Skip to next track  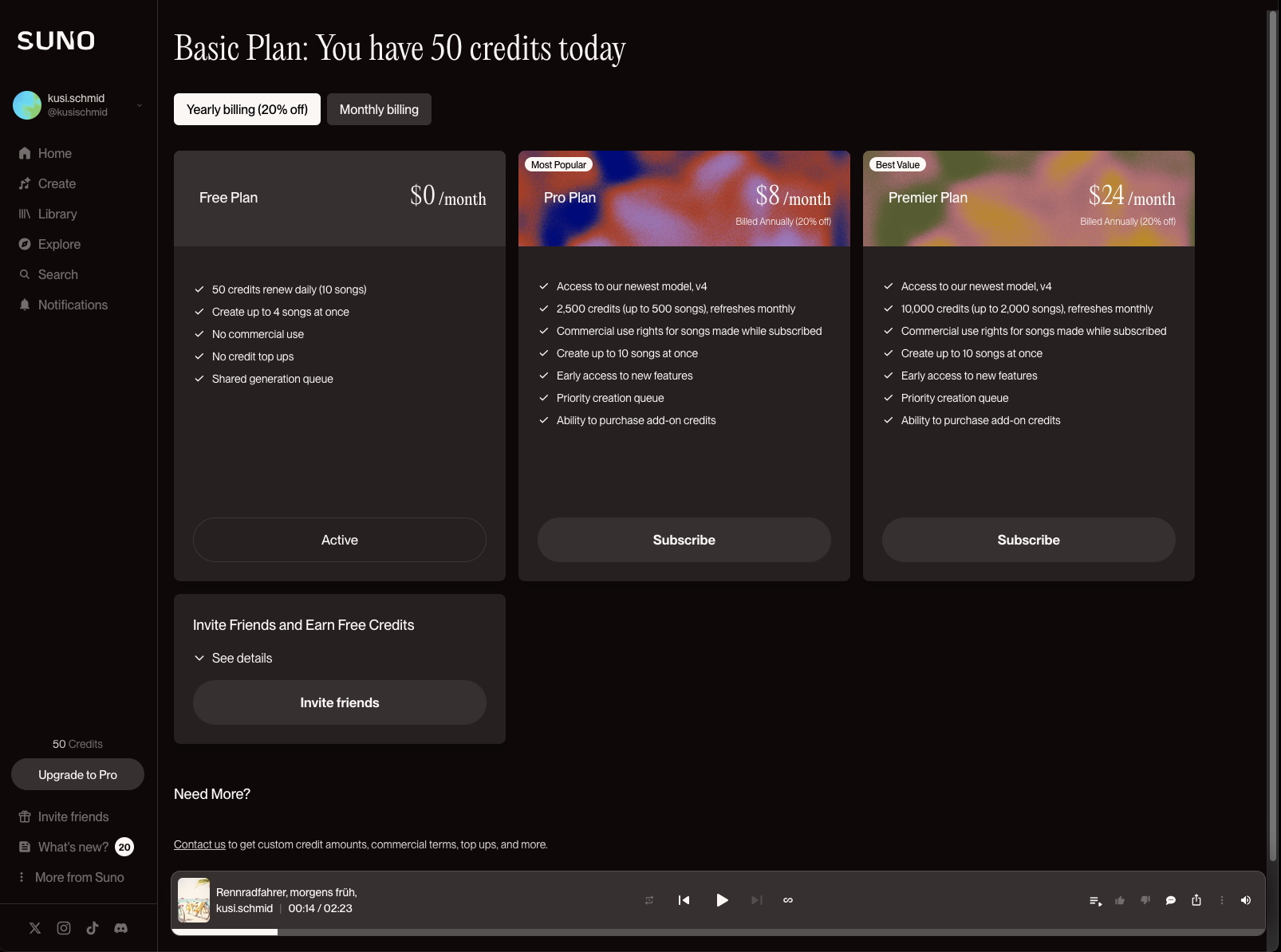coord(757,900)
